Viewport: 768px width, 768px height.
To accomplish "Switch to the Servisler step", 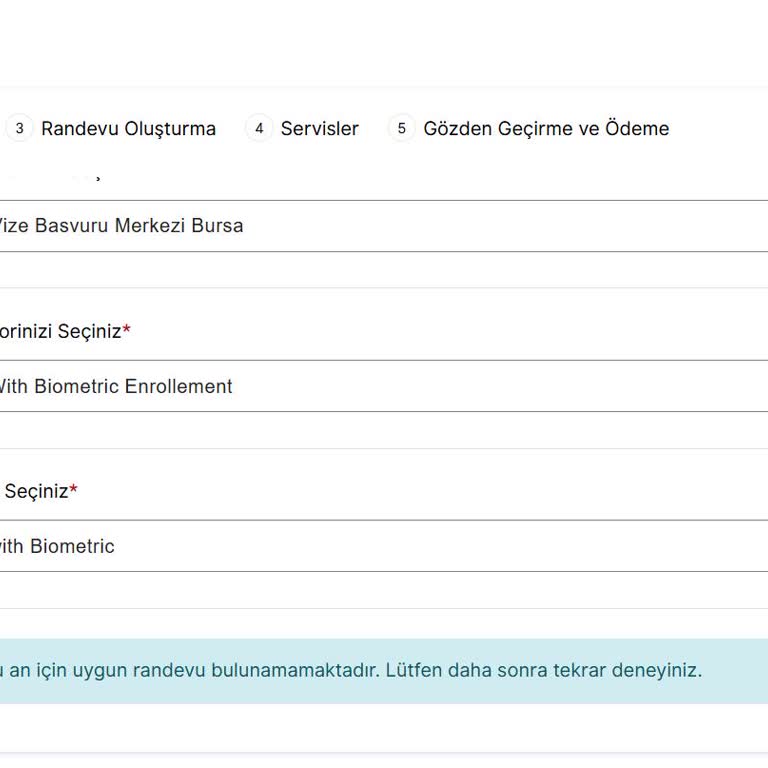I will pyautogui.click(x=319, y=128).
